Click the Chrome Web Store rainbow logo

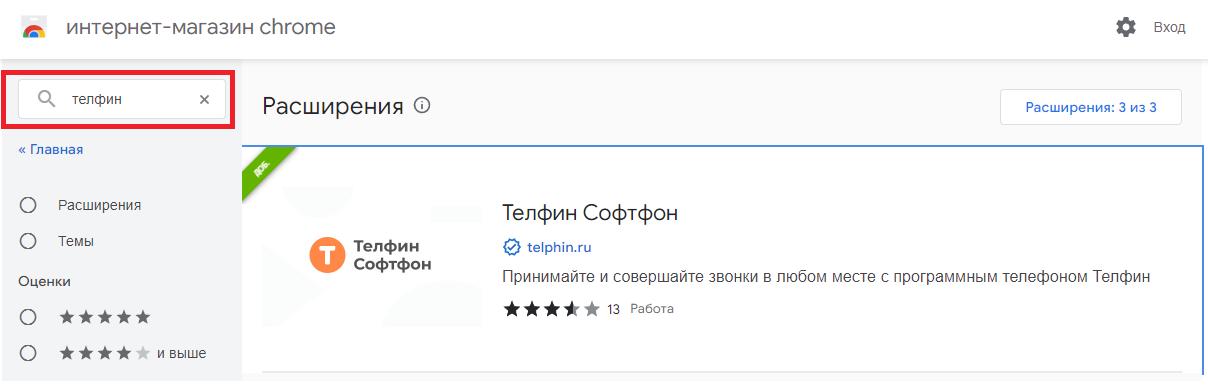tap(33, 28)
